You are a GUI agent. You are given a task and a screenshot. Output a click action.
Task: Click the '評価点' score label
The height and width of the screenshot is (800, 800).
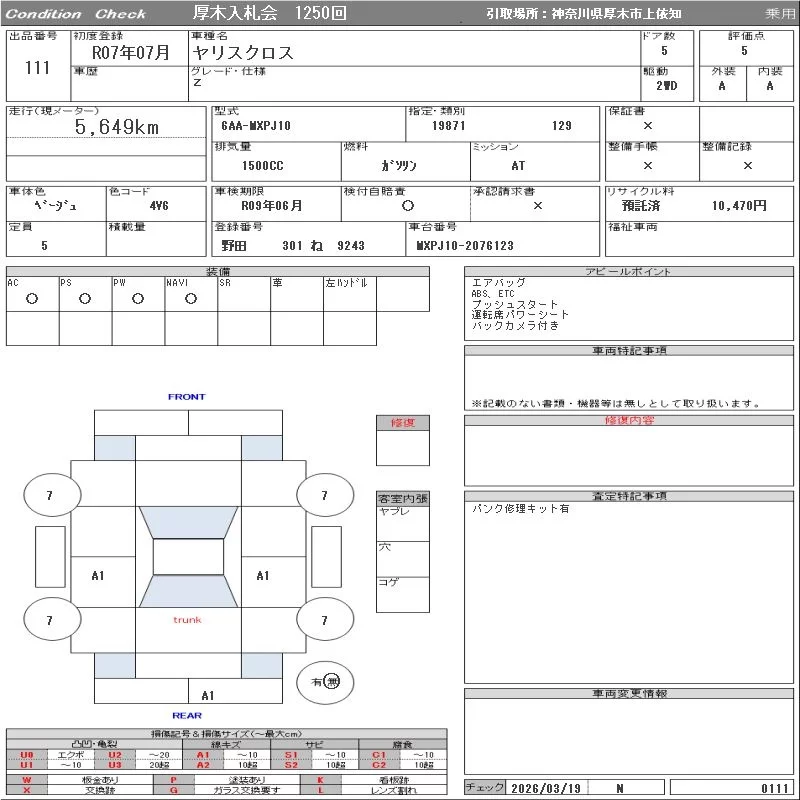point(746,36)
